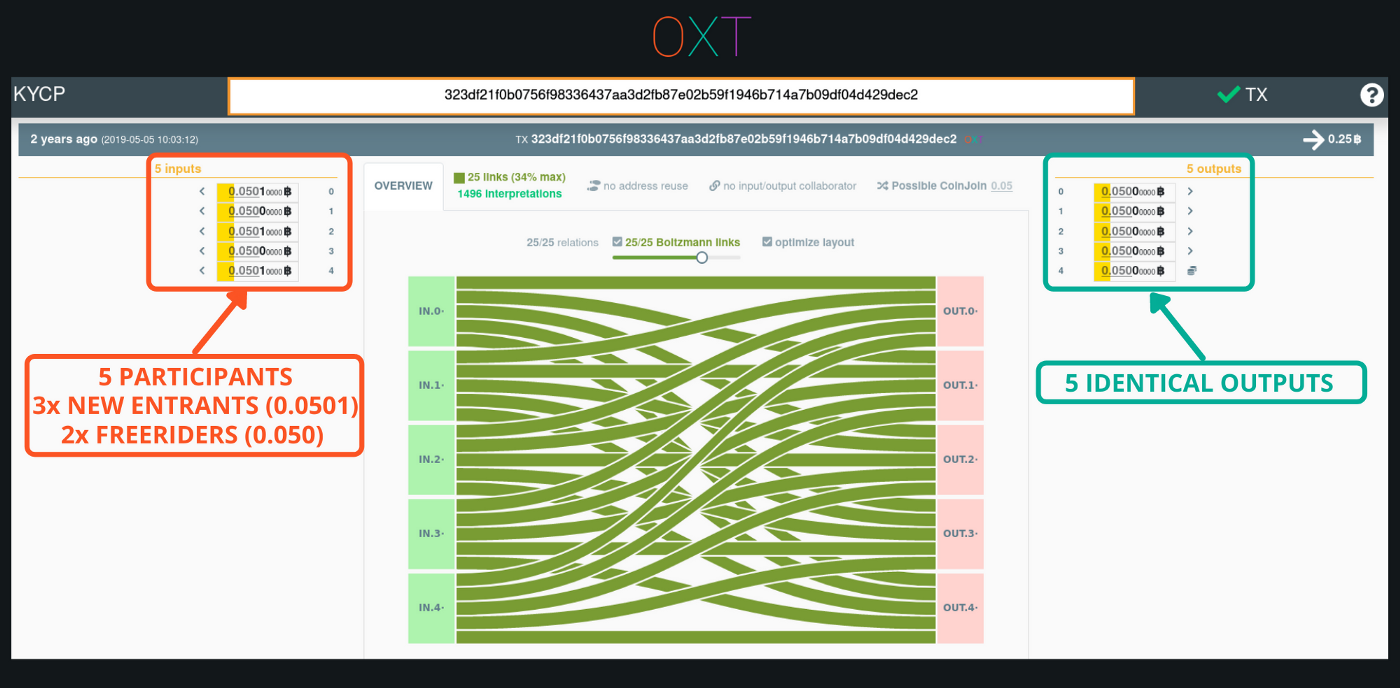Click input 4 amount 0.0501

(x=259, y=271)
